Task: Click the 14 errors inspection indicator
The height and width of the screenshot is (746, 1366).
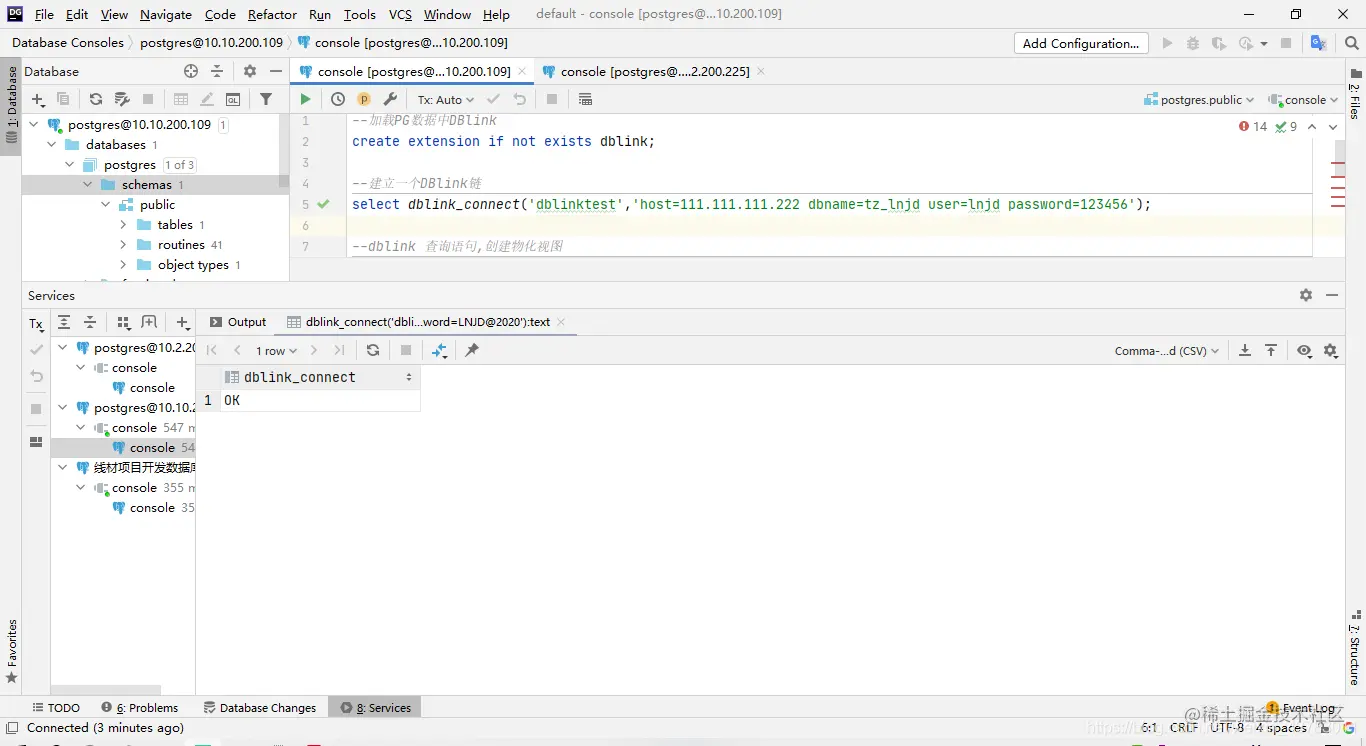Action: click(1252, 126)
